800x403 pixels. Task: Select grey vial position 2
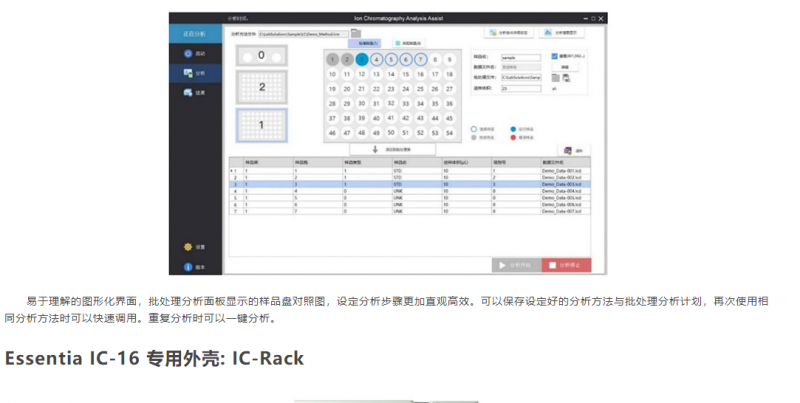(347, 60)
